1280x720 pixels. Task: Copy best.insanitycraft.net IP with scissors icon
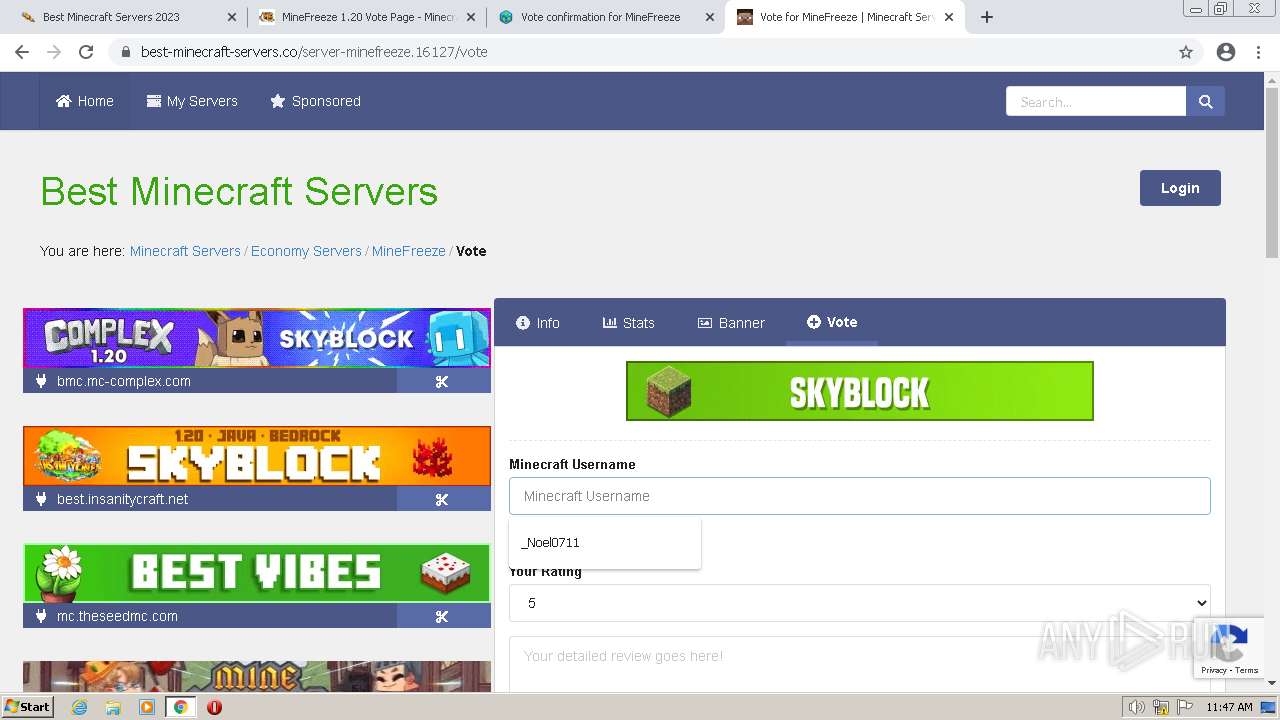tap(442, 499)
